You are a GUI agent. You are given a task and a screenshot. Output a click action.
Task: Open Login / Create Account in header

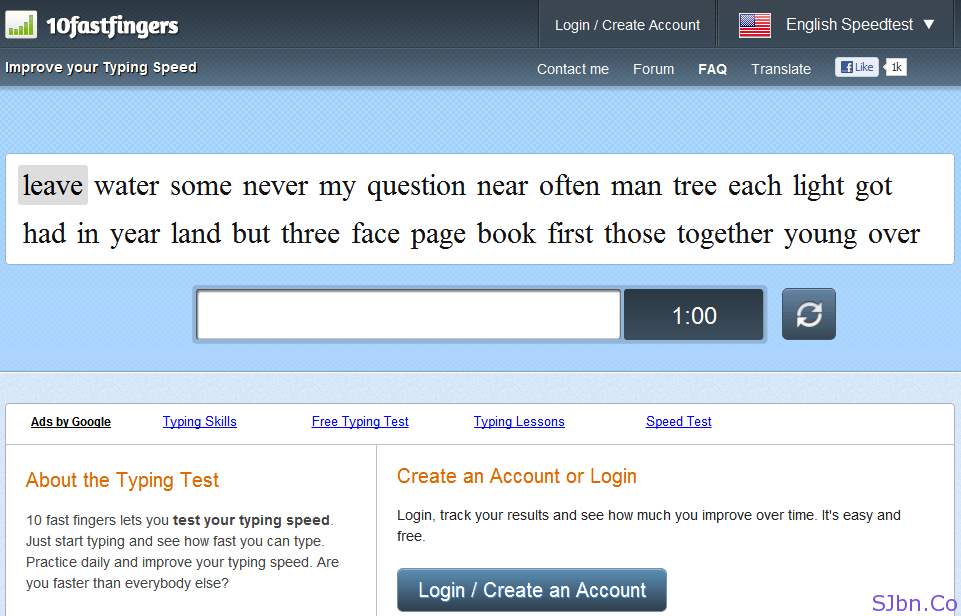627,25
